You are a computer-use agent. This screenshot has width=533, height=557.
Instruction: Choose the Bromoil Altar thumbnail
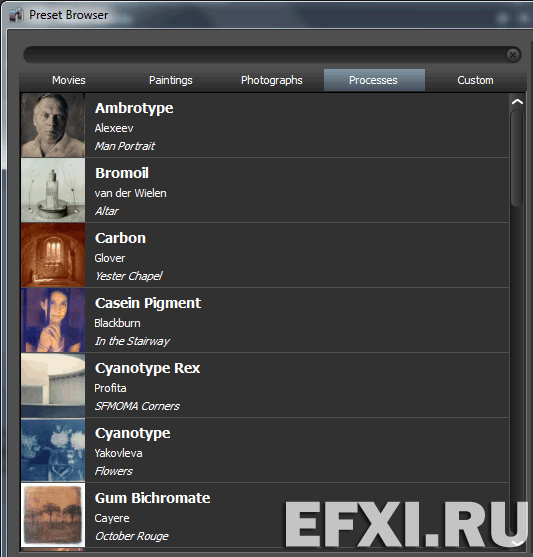click(53, 190)
